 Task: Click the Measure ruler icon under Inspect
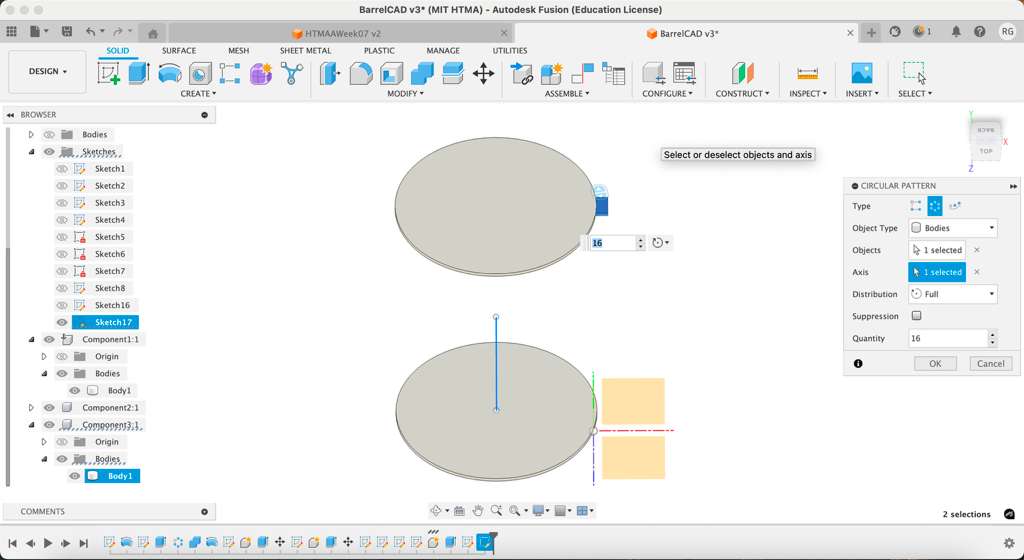click(807, 73)
